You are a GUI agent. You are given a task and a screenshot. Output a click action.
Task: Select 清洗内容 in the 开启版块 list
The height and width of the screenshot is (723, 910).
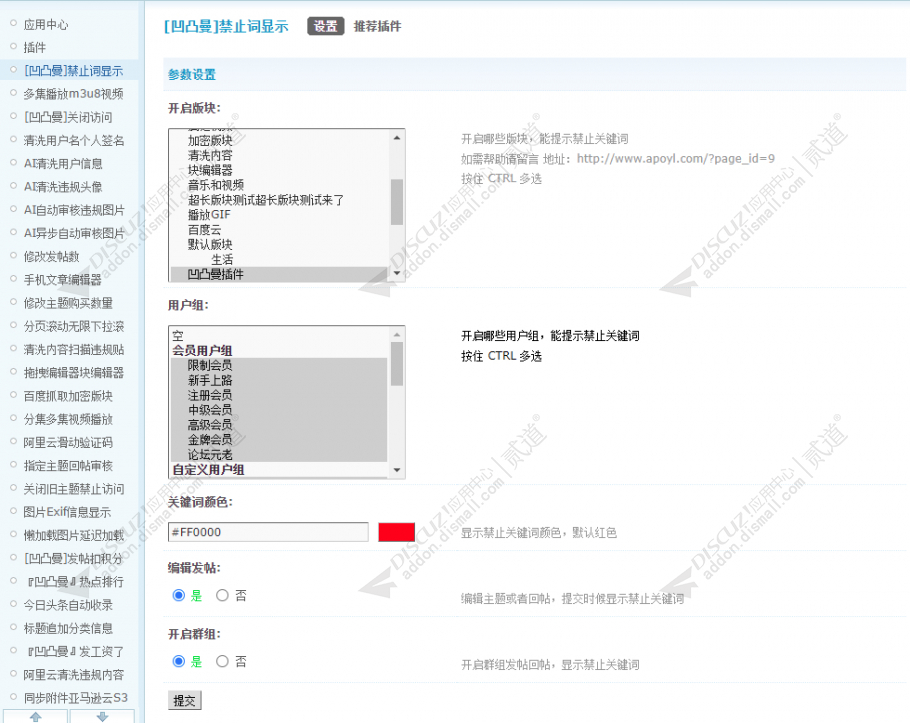pyautogui.click(x=210, y=156)
